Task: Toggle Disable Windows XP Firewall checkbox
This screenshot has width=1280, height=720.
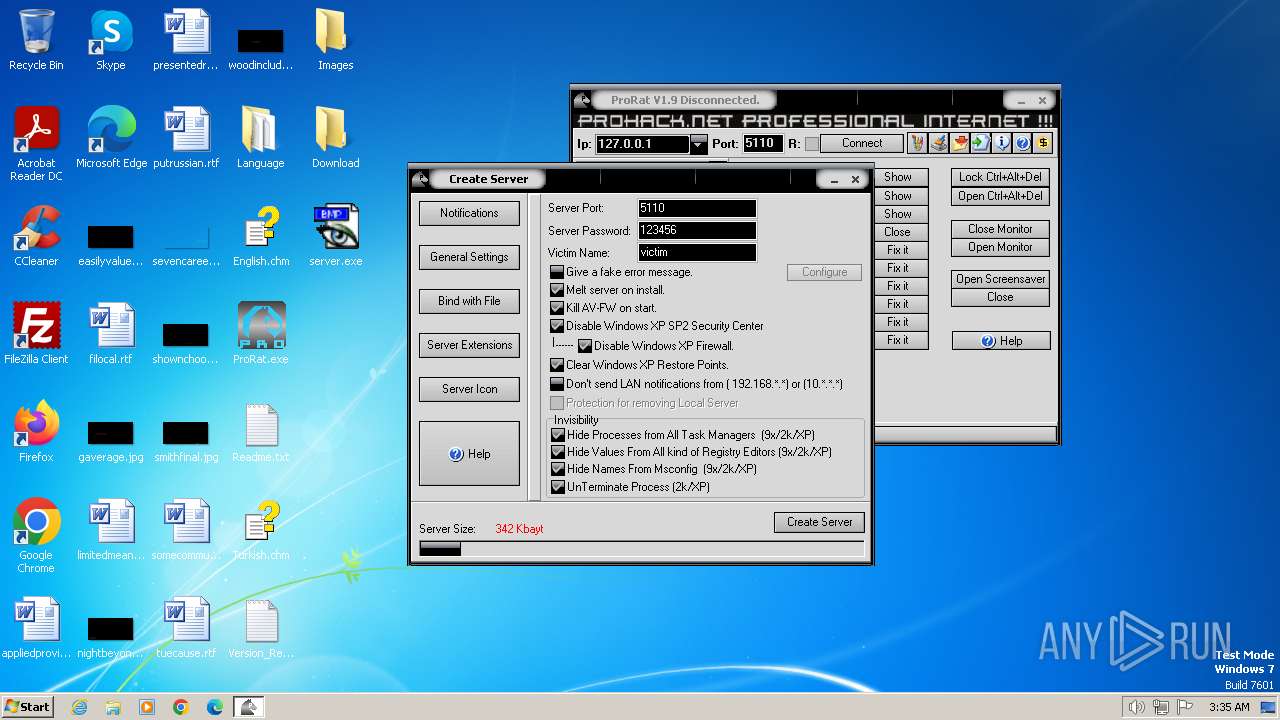Action: 585,346
